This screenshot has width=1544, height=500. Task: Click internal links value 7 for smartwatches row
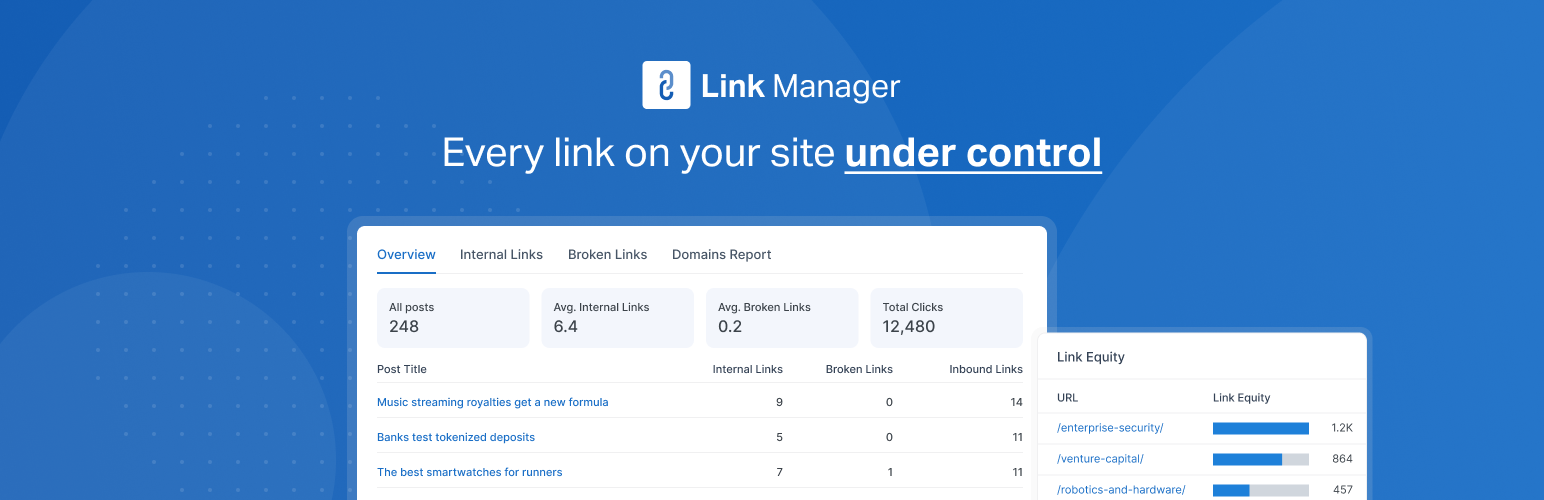(x=779, y=472)
